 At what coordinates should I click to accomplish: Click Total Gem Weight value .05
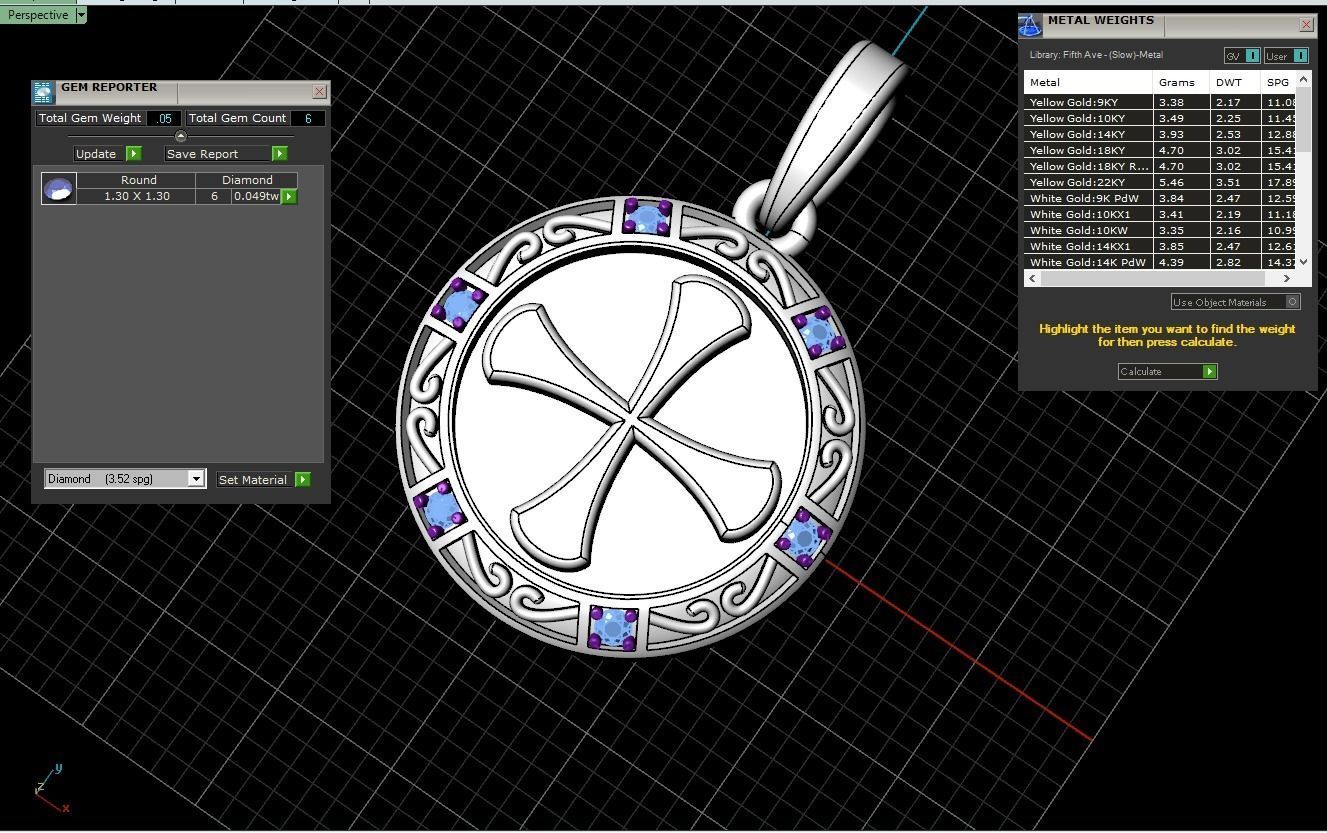[x=164, y=118]
